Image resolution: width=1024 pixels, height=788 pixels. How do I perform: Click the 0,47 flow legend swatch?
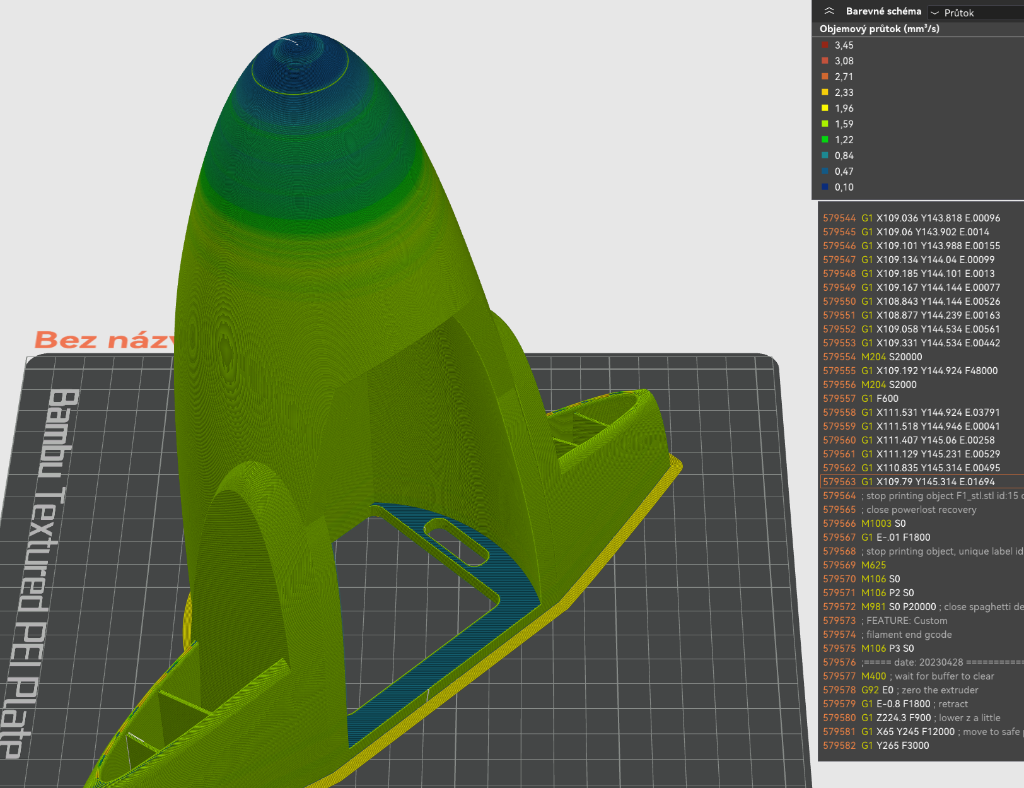click(825, 171)
